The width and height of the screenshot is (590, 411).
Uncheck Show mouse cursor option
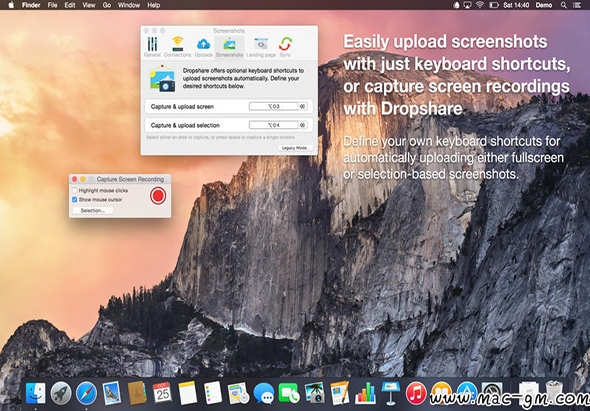pyautogui.click(x=75, y=199)
